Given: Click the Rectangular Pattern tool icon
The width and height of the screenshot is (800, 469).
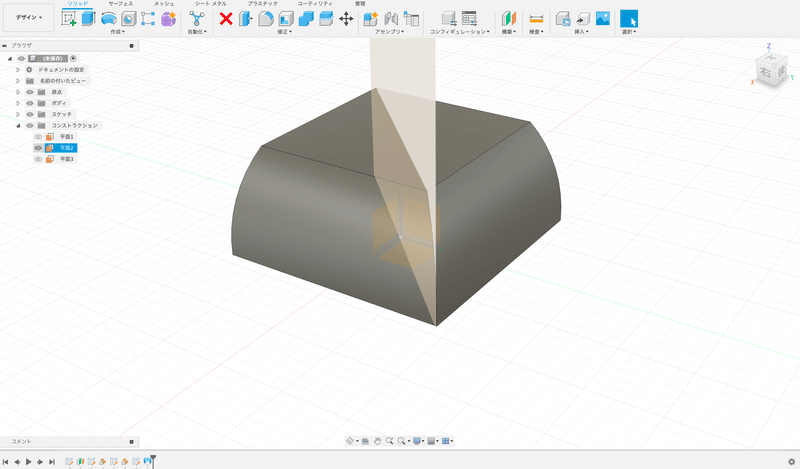Looking at the screenshot, I should coord(148,19).
